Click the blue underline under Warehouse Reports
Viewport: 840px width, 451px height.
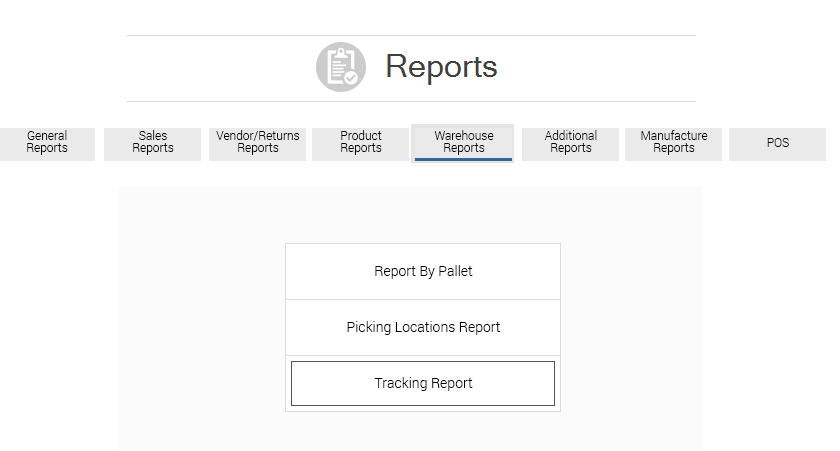pyautogui.click(x=464, y=158)
